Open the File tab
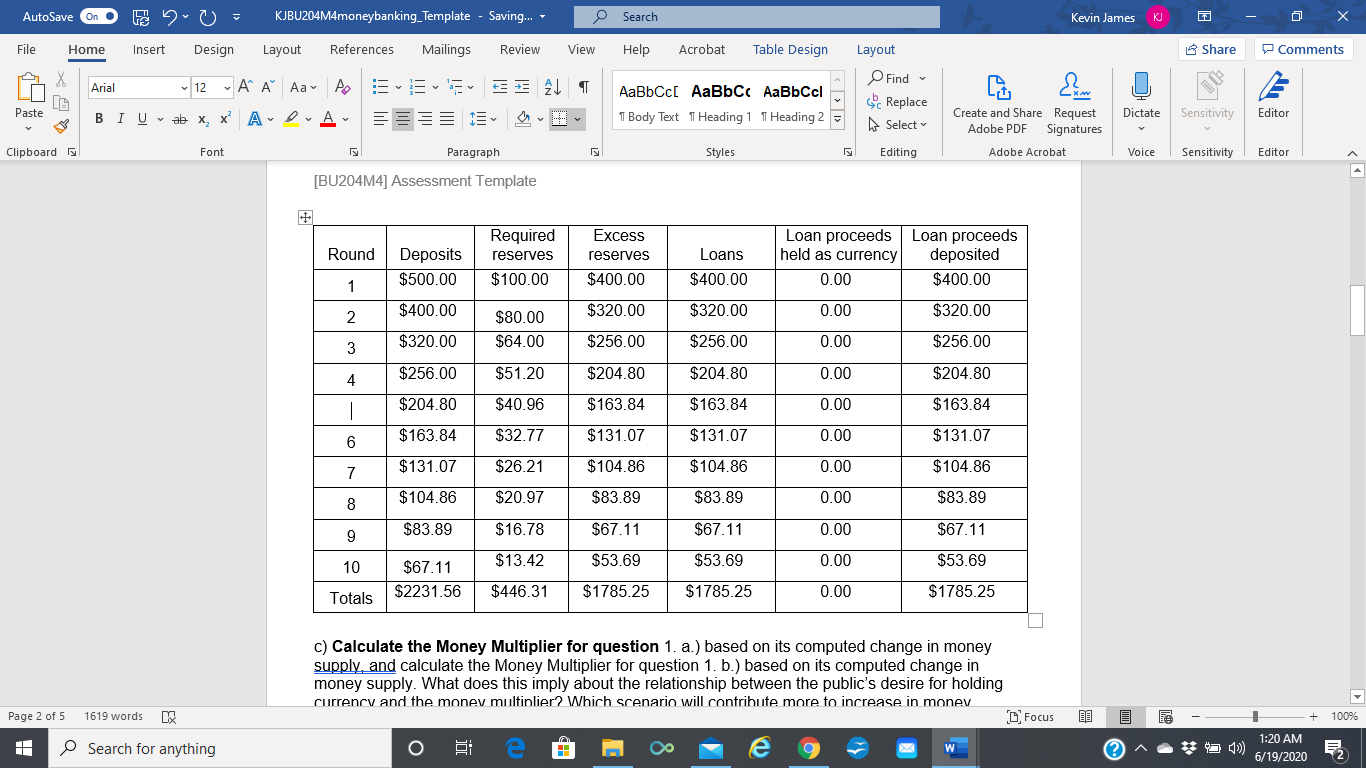The height and width of the screenshot is (768, 1366). [26, 49]
